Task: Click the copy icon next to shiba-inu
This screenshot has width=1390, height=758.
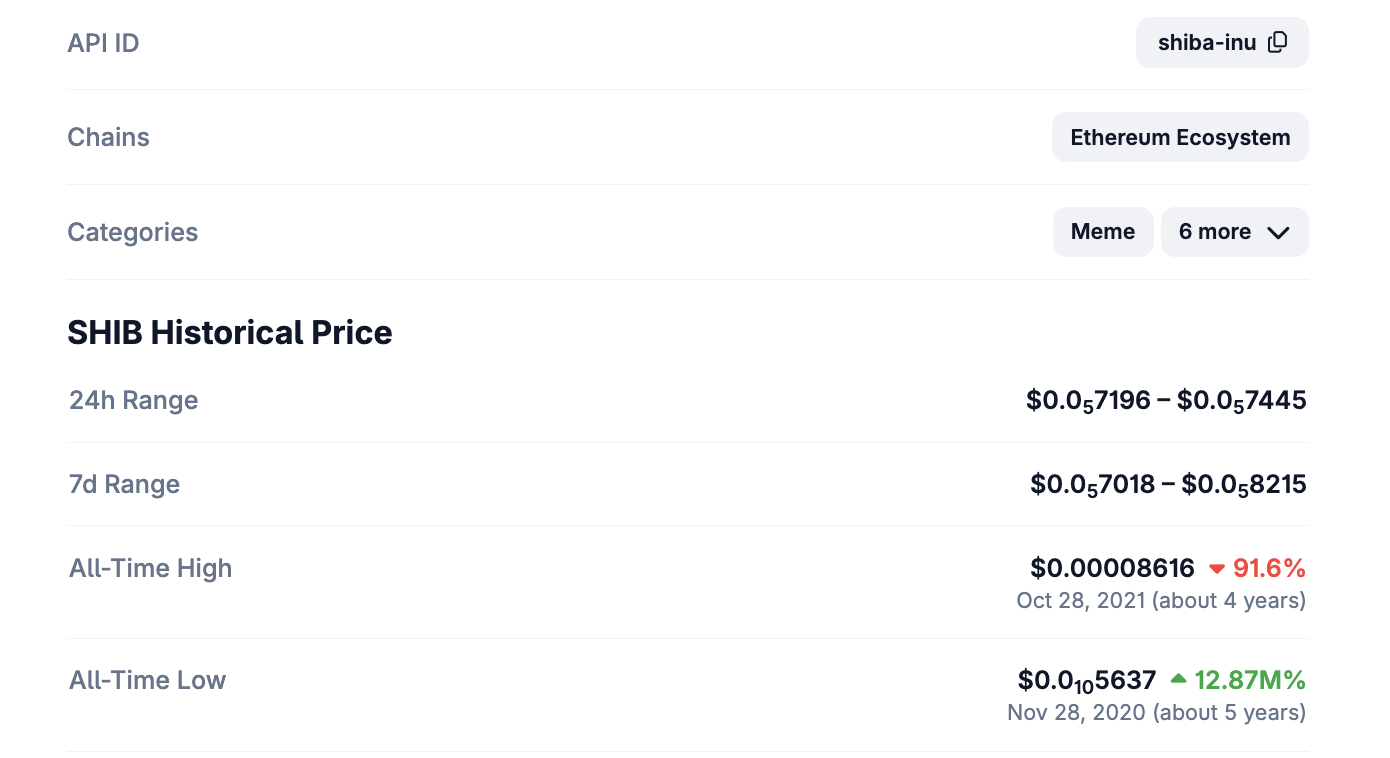Action: point(1277,42)
